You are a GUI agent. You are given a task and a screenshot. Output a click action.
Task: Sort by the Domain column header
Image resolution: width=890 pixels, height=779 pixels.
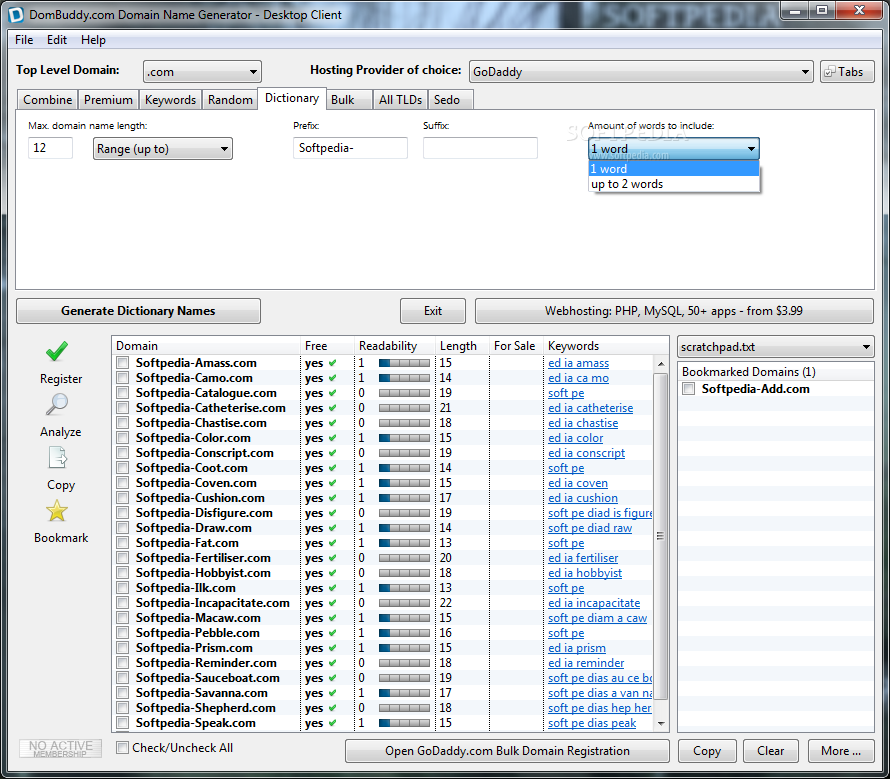pyautogui.click(x=205, y=346)
